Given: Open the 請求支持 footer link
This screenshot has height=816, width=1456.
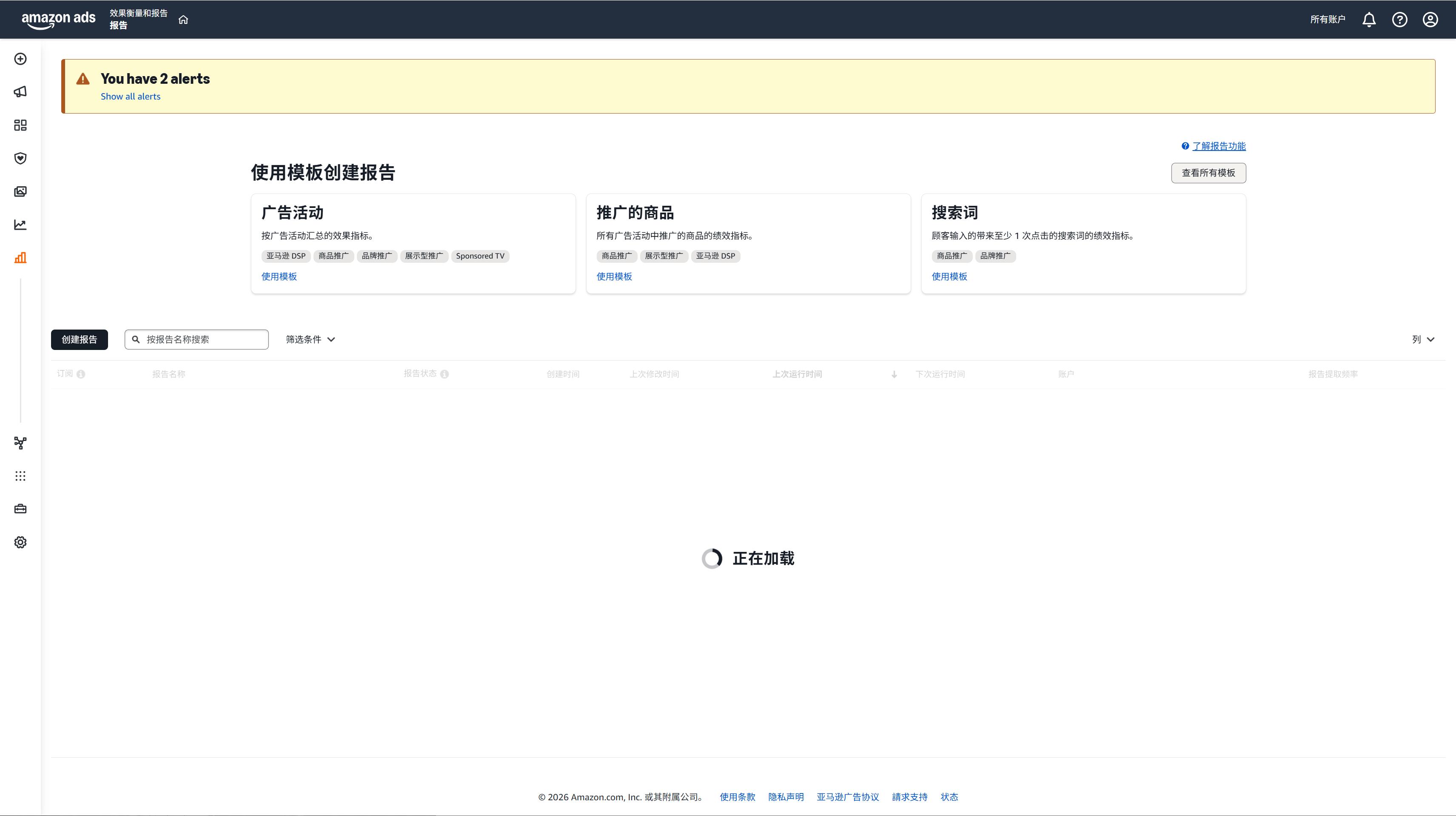Looking at the screenshot, I should [x=909, y=797].
